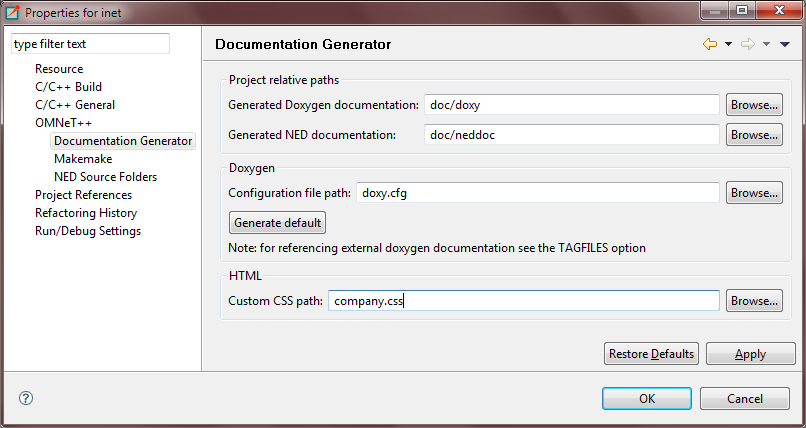Viewport: 806px width, 428px height.
Task: Click Restore Defaults button
Action: coord(651,354)
